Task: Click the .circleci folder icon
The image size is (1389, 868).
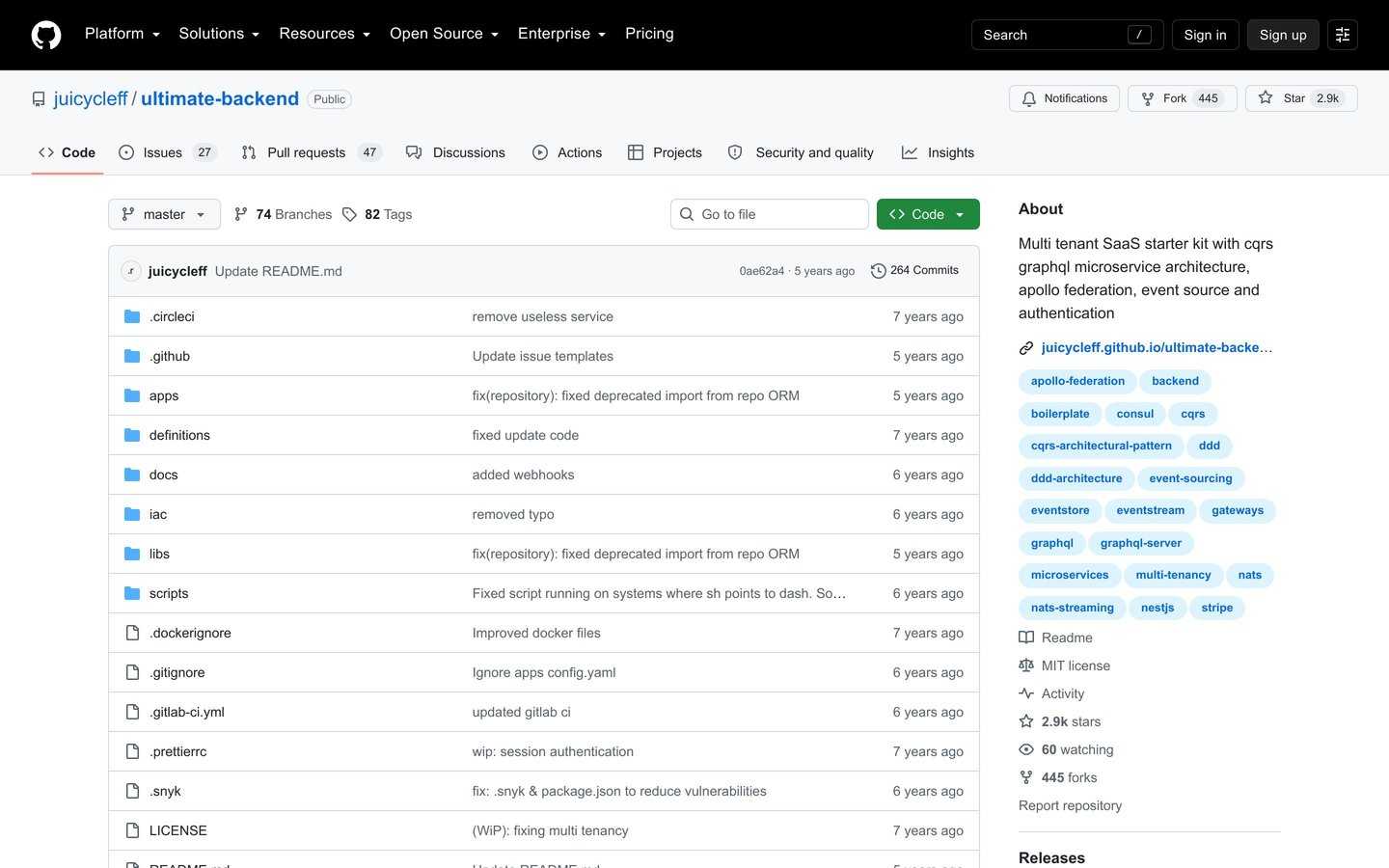Action: 132,316
